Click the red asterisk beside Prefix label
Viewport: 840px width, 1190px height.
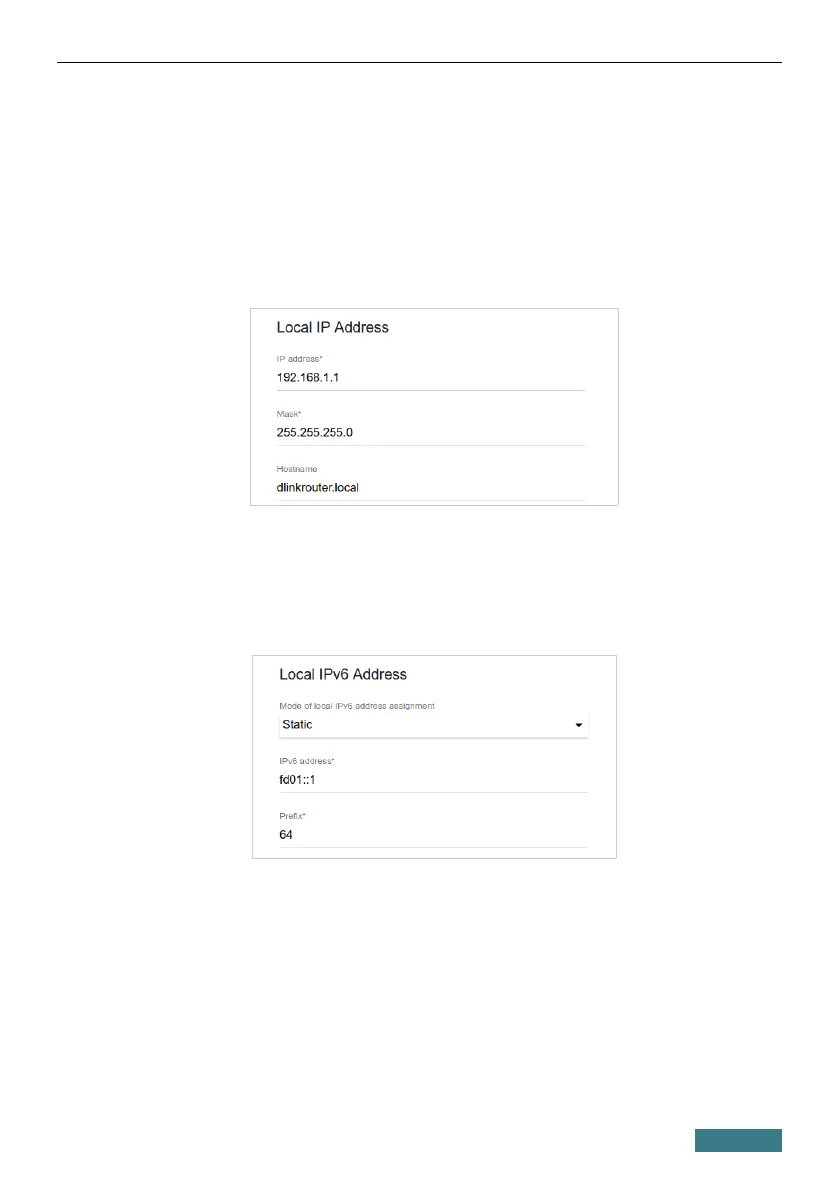304,815
